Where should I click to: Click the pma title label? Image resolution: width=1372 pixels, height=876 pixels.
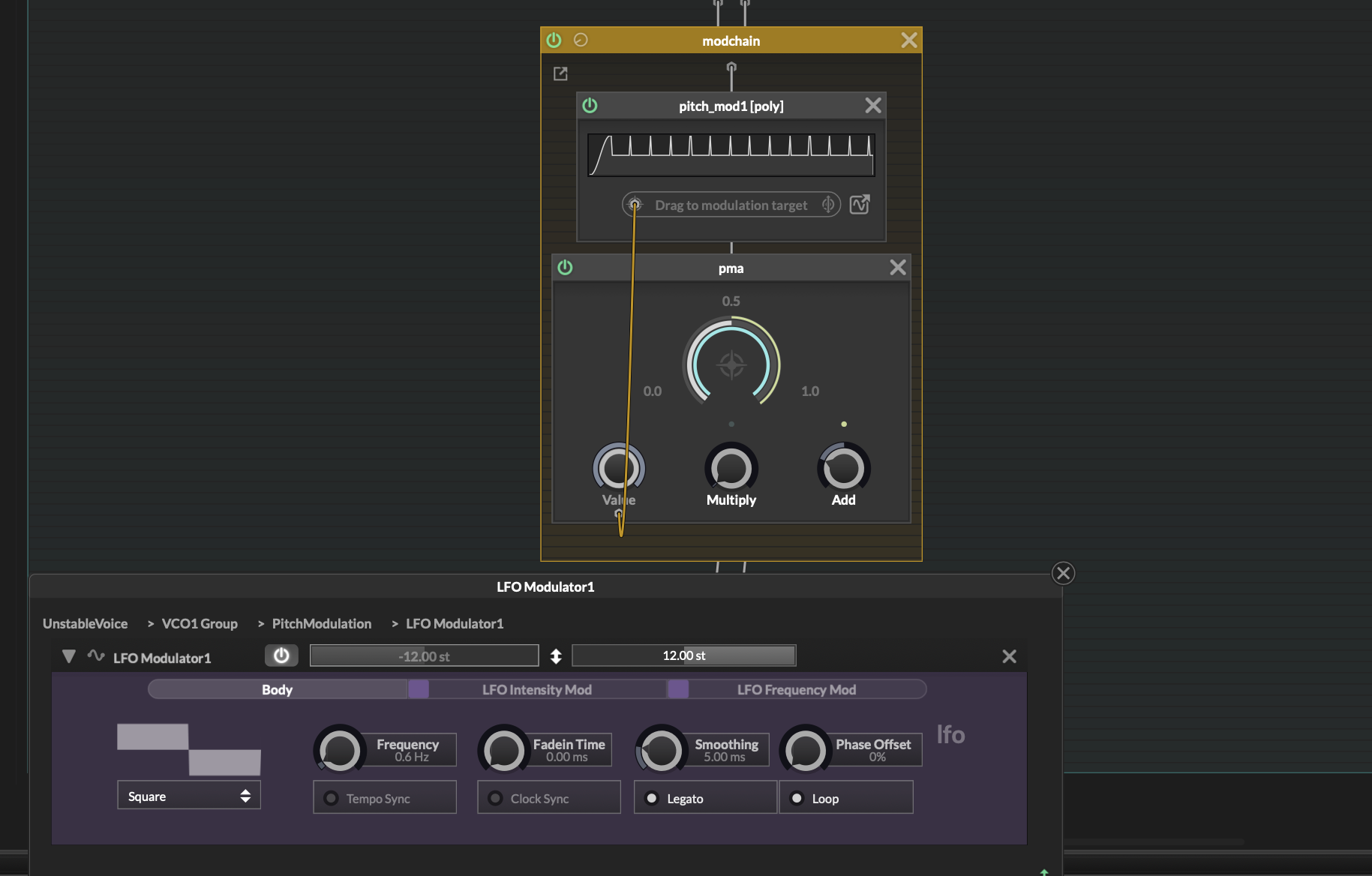pos(731,268)
